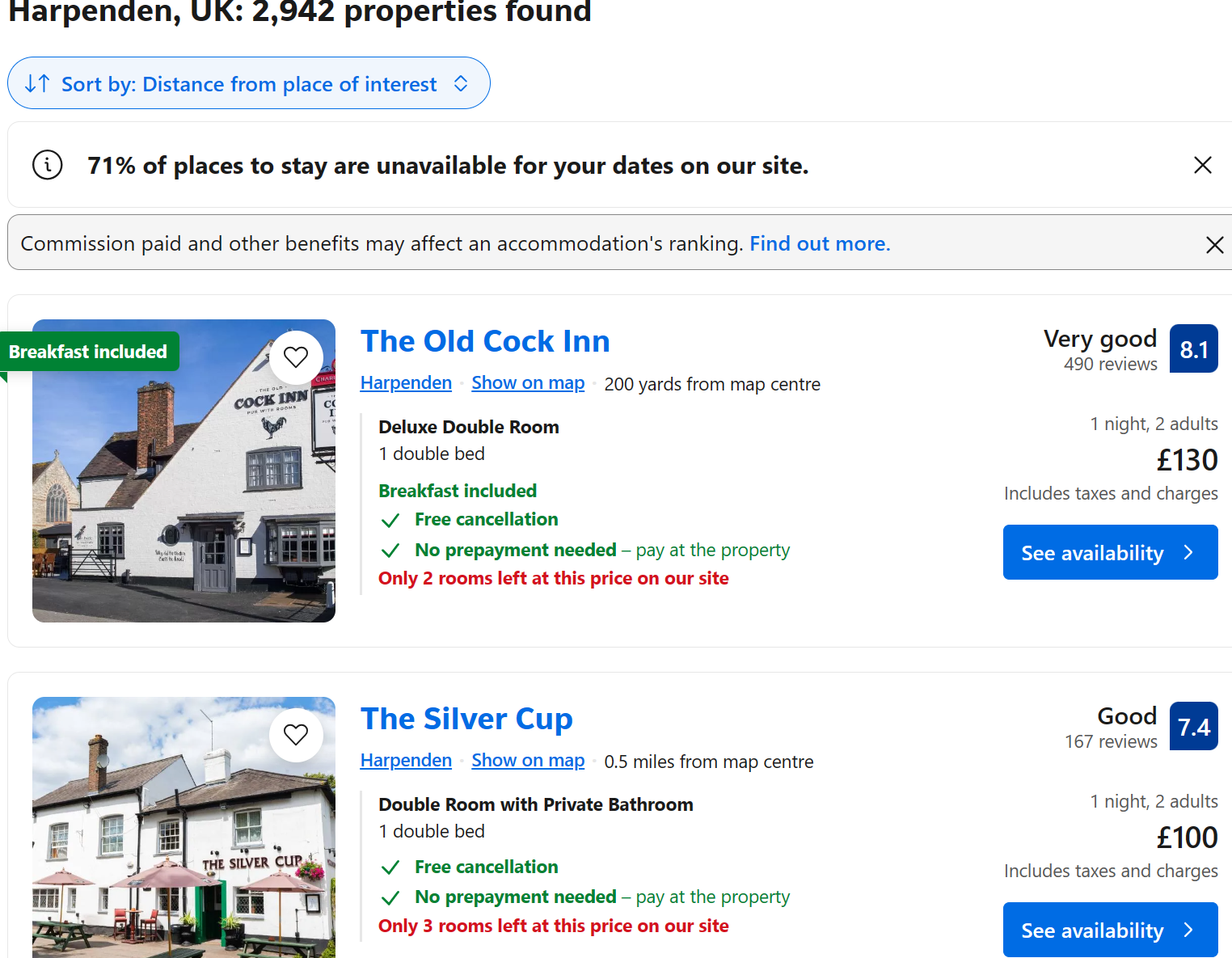Image resolution: width=1232 pixels, height=958 pixels.
Task: Open the Sort by distance dropdown
Action: (x=249, y=83)
